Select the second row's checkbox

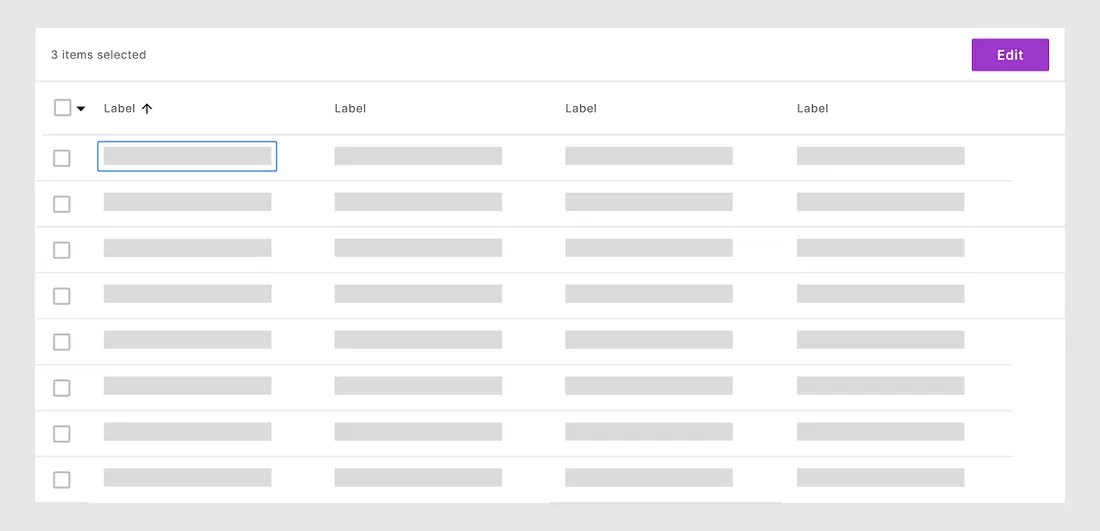(x=62, y=204)
